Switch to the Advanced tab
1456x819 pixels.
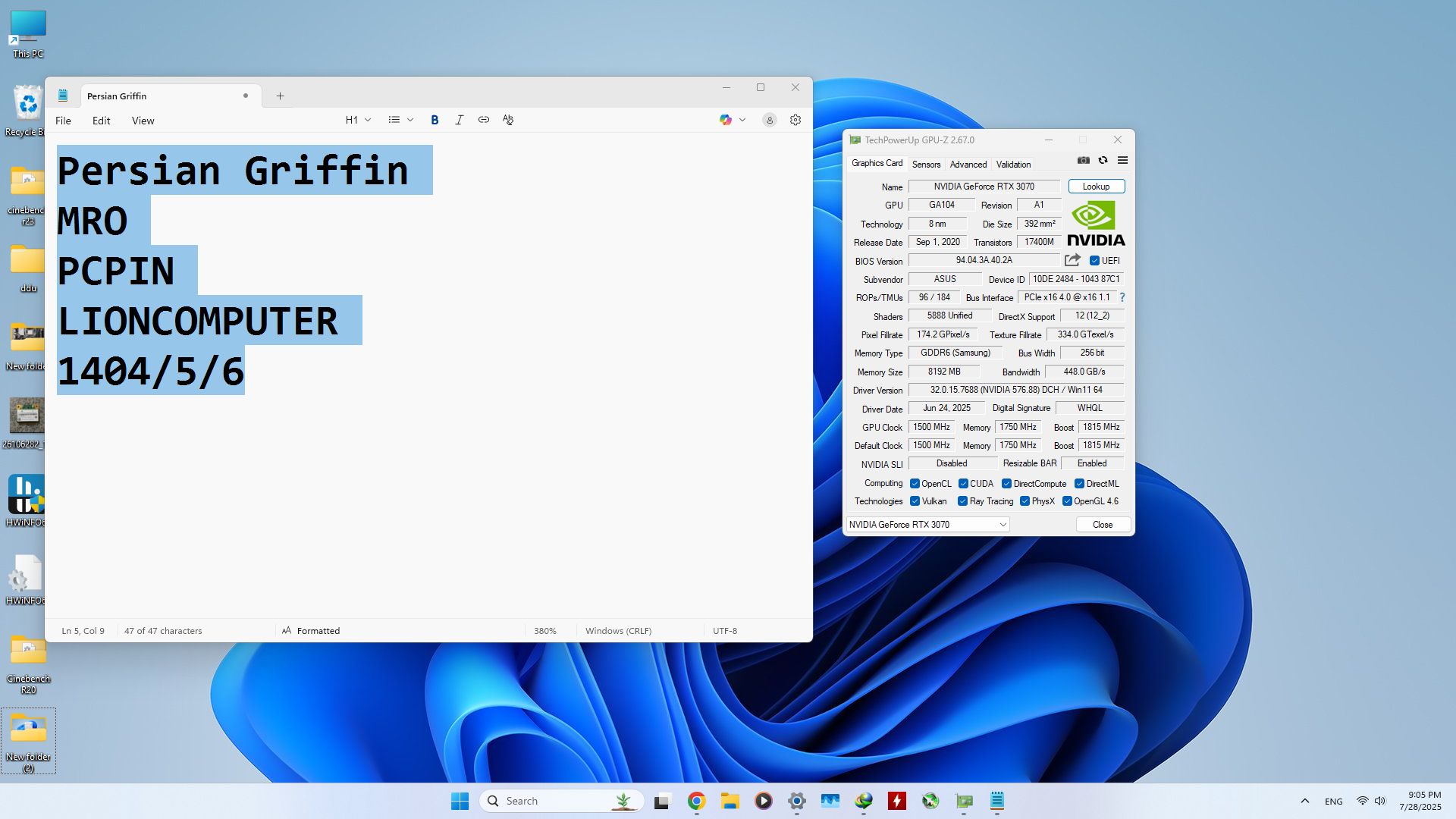pos(968,165)
